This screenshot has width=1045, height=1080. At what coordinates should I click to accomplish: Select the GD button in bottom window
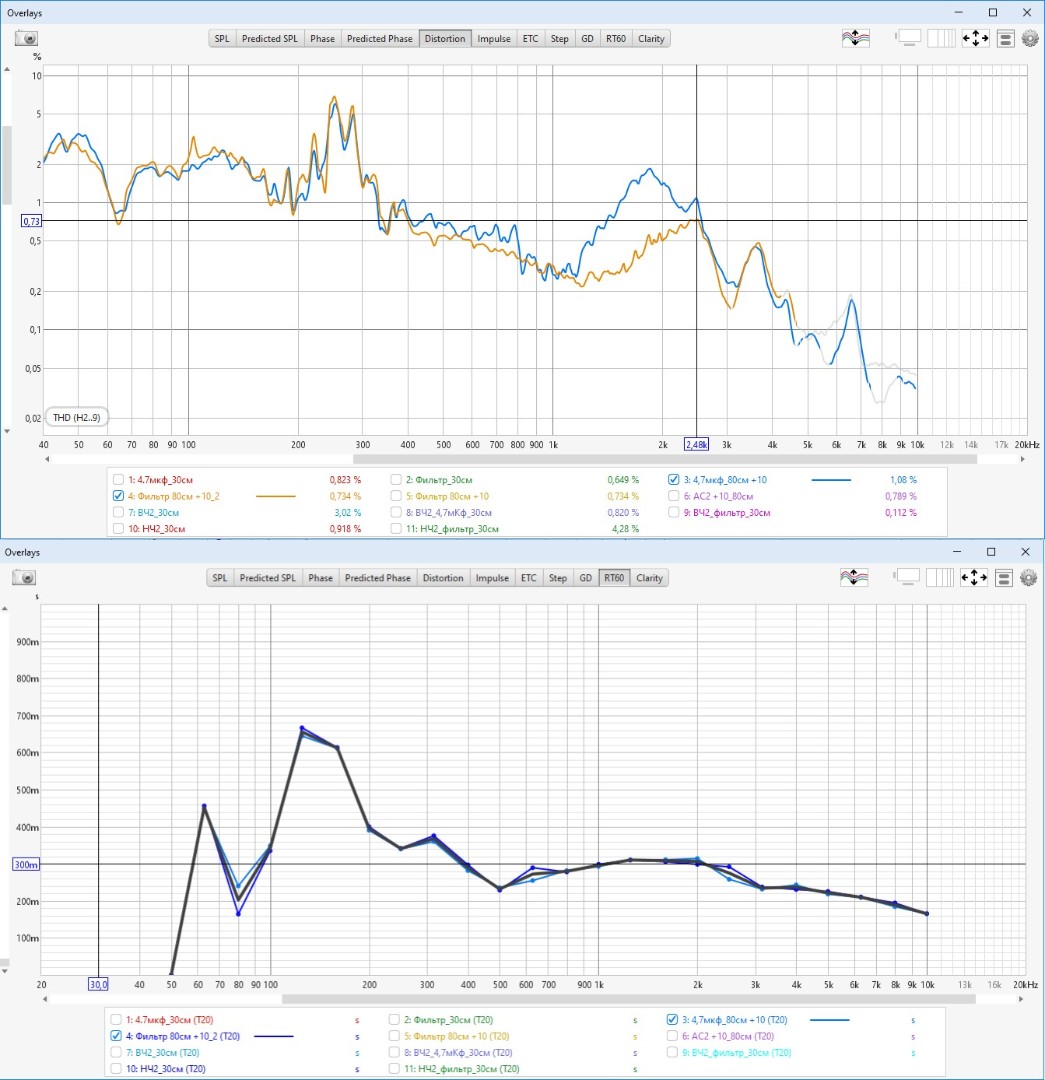(x=585, y=578)
